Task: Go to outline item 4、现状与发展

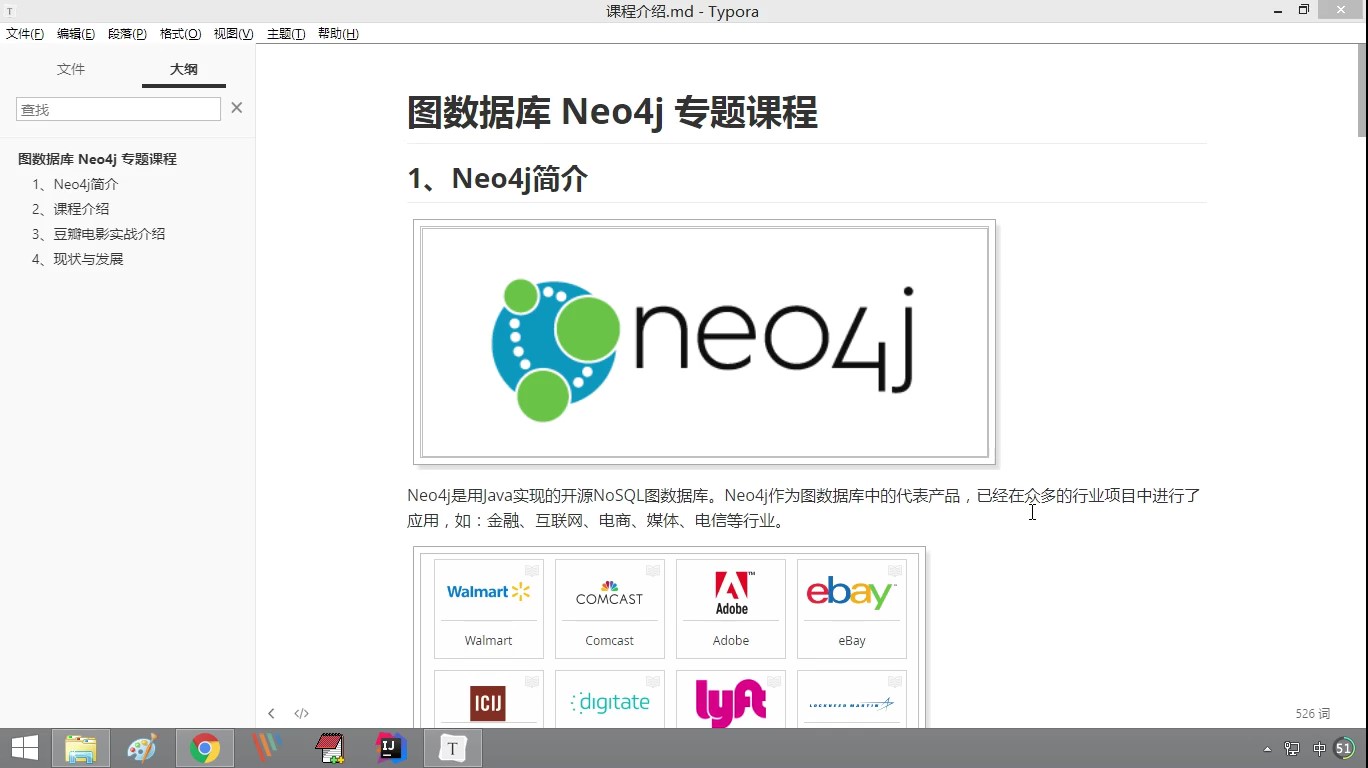Action: point(77,259)
